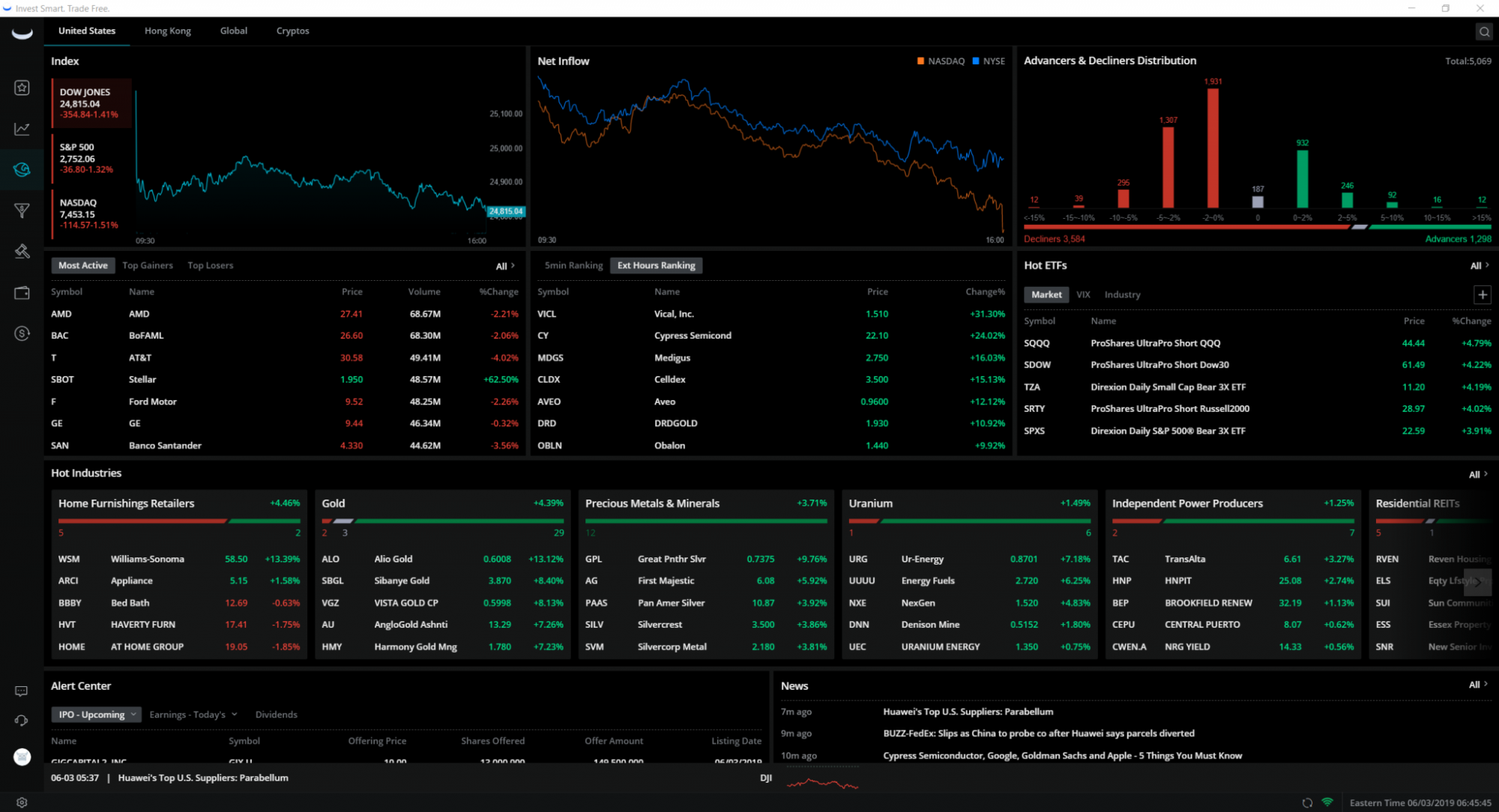Switch to 5min Ranking view
Viewport: 1499px width, 812px height.
[x=573, y=265]
